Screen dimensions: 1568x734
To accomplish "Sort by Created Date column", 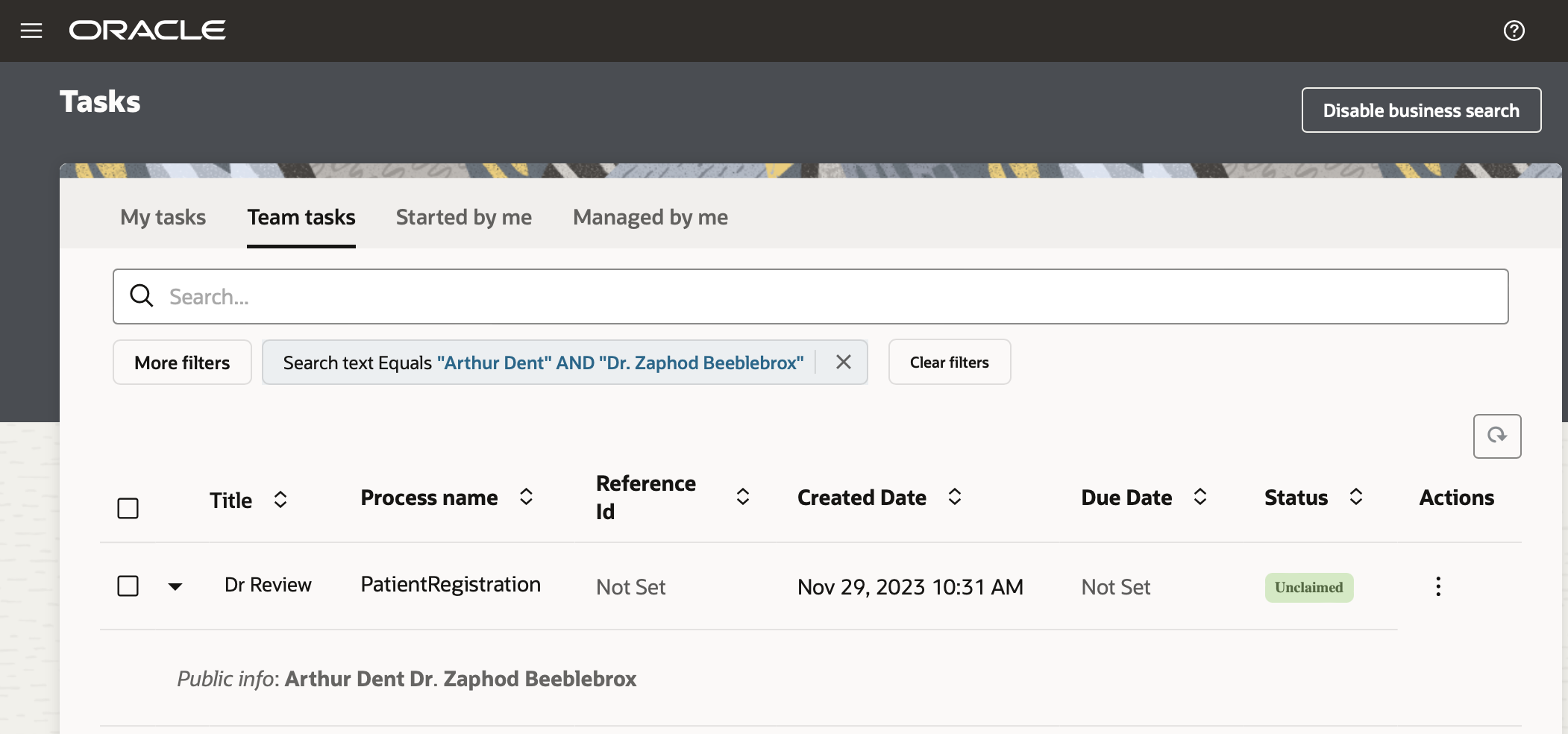I will click(x=954, y=498).
